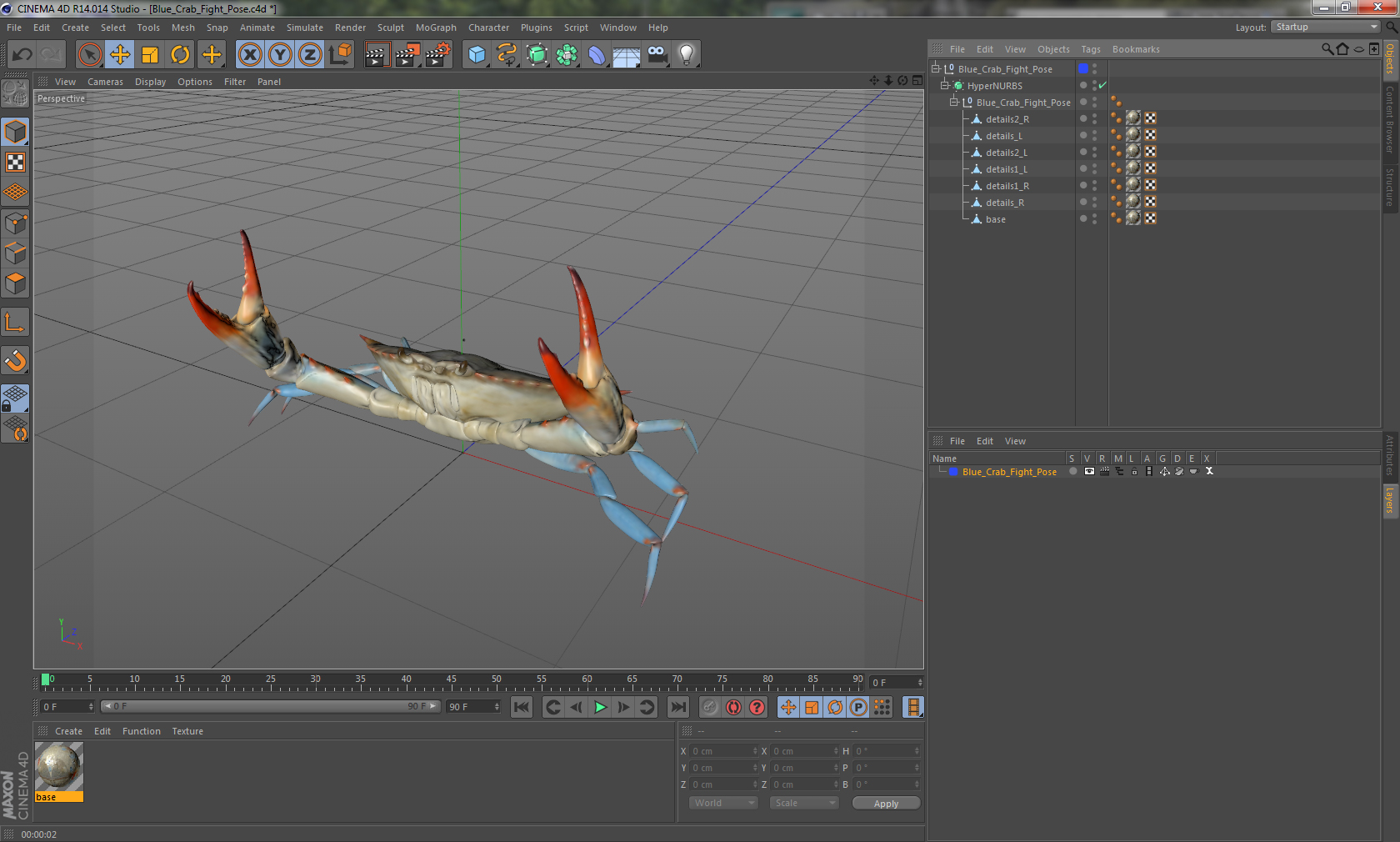Viewport: 1400px width, 842px height.
Task: Toggle the Y axis lock
Action: pyautogui.click(x=280, y=55)
